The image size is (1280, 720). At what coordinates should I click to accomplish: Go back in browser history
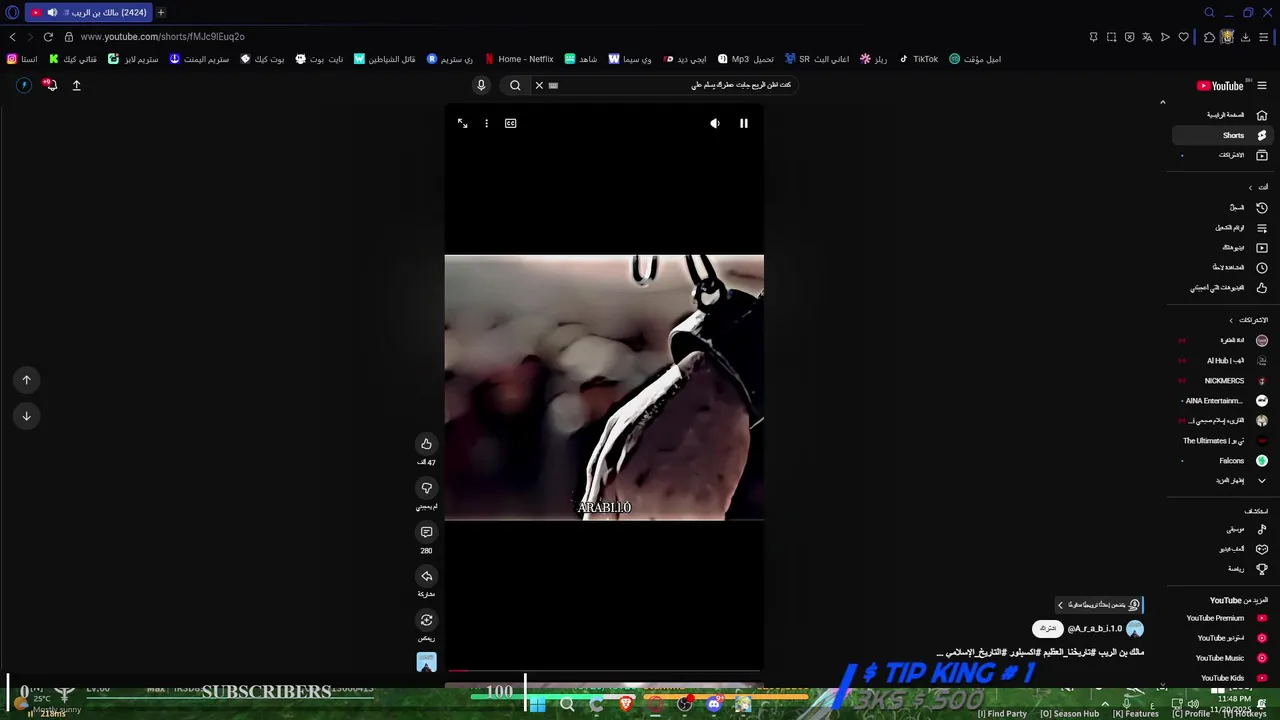point(12,37)
